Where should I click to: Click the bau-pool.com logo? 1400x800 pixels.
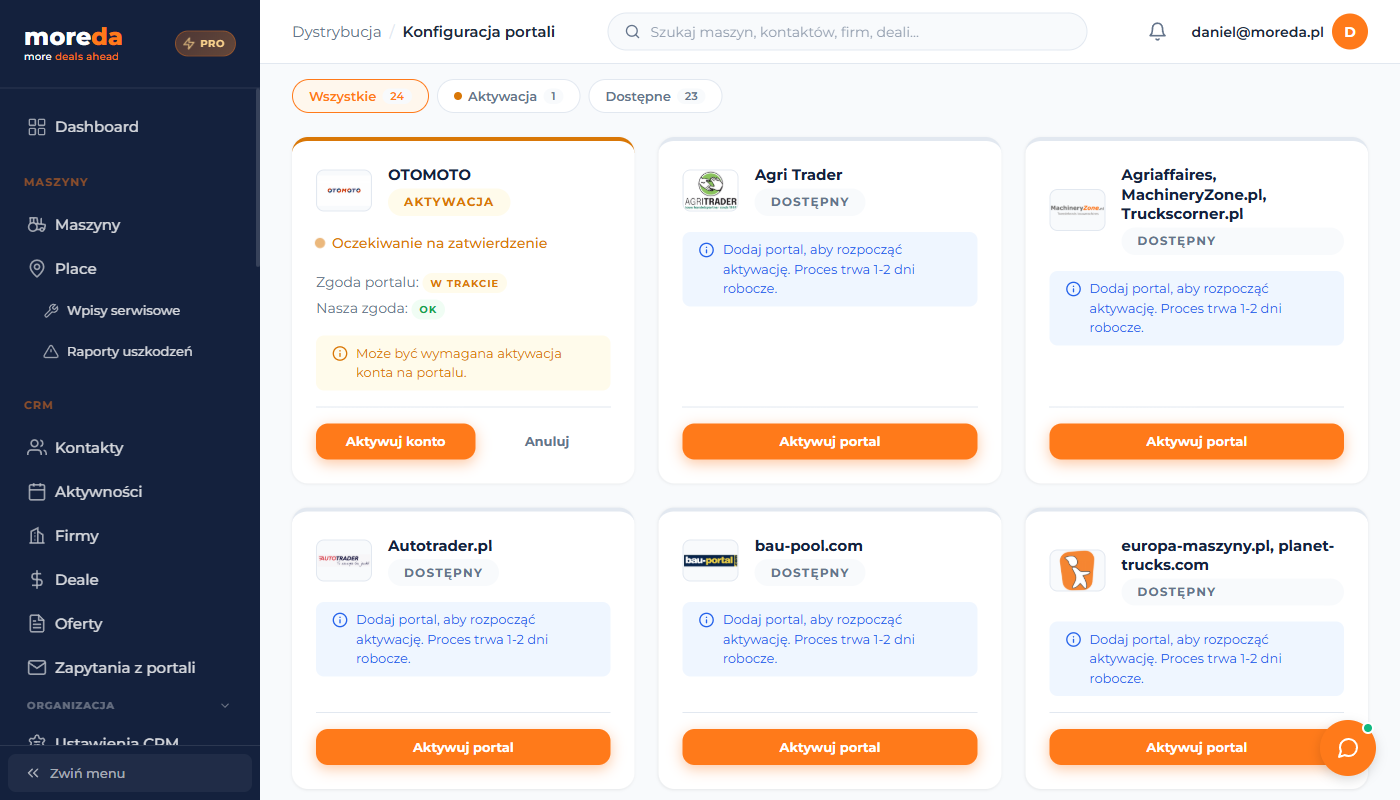(x=711, y=561)
